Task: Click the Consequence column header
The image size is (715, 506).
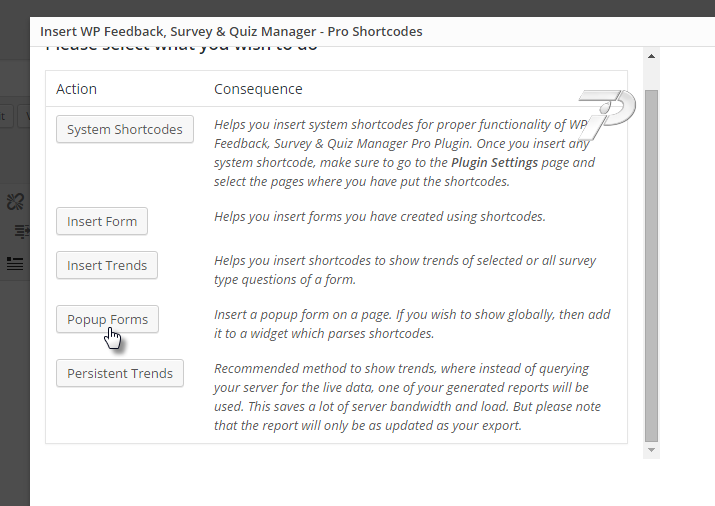Action: point(258,89)
